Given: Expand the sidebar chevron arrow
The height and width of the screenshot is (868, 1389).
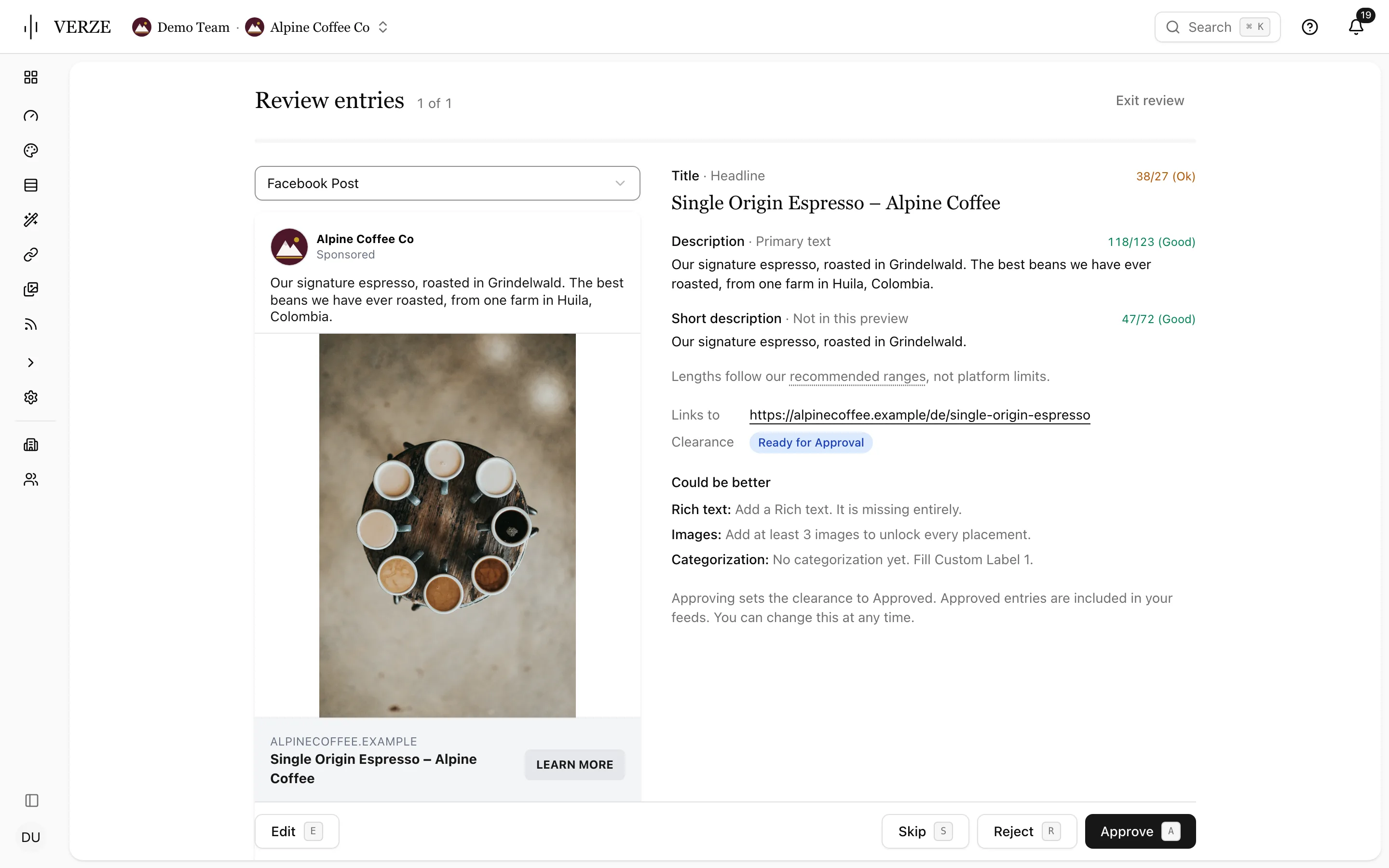Looking at the screenshot, I should (31, 362).
